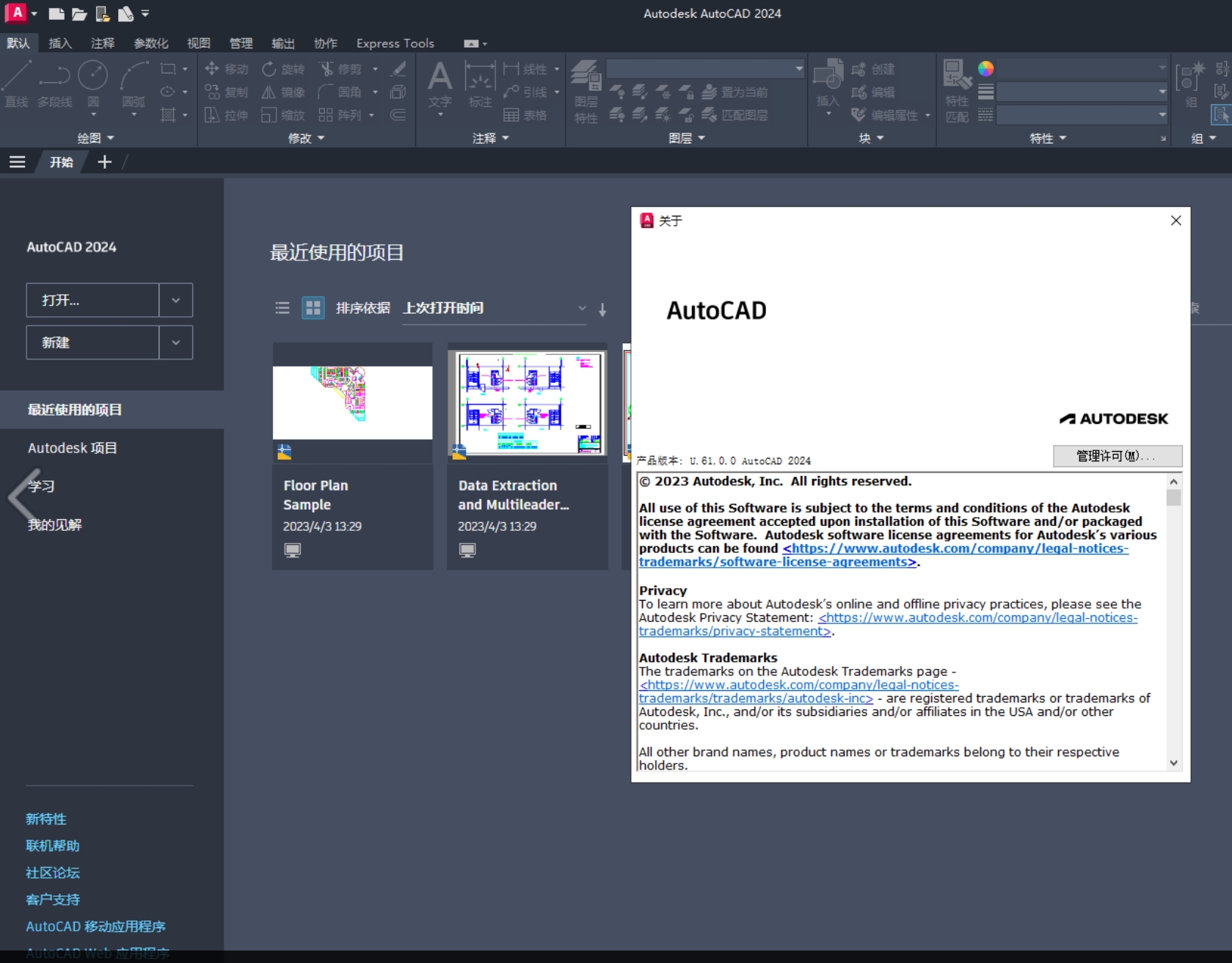Open the 注释 ribbon tab
The image size is (1232, 963).
coord(103,43)
